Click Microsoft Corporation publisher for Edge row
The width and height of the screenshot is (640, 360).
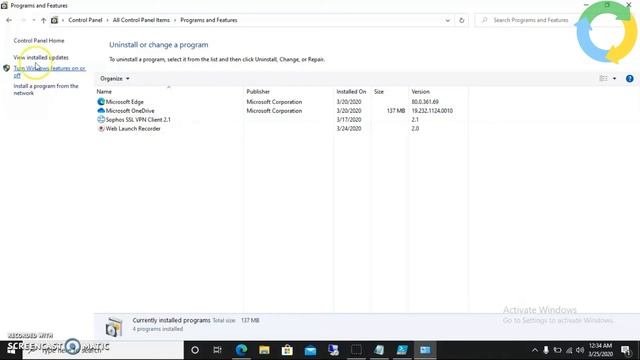tap(274, 102)
